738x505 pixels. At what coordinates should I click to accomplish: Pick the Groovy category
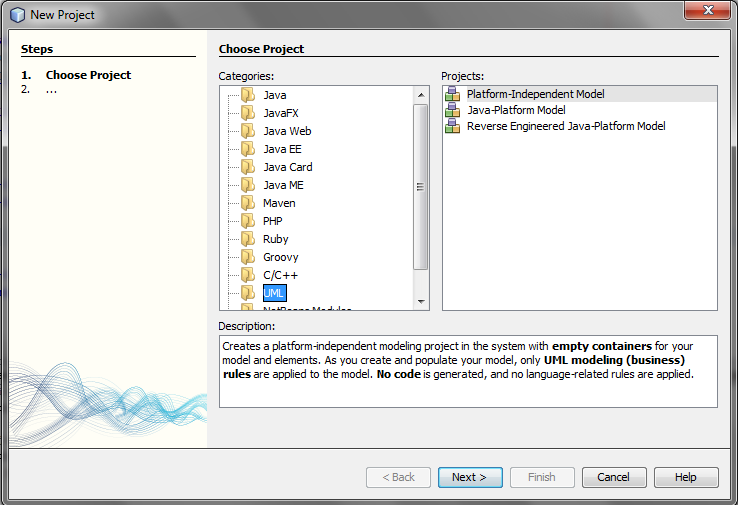(x=281, y=257)
